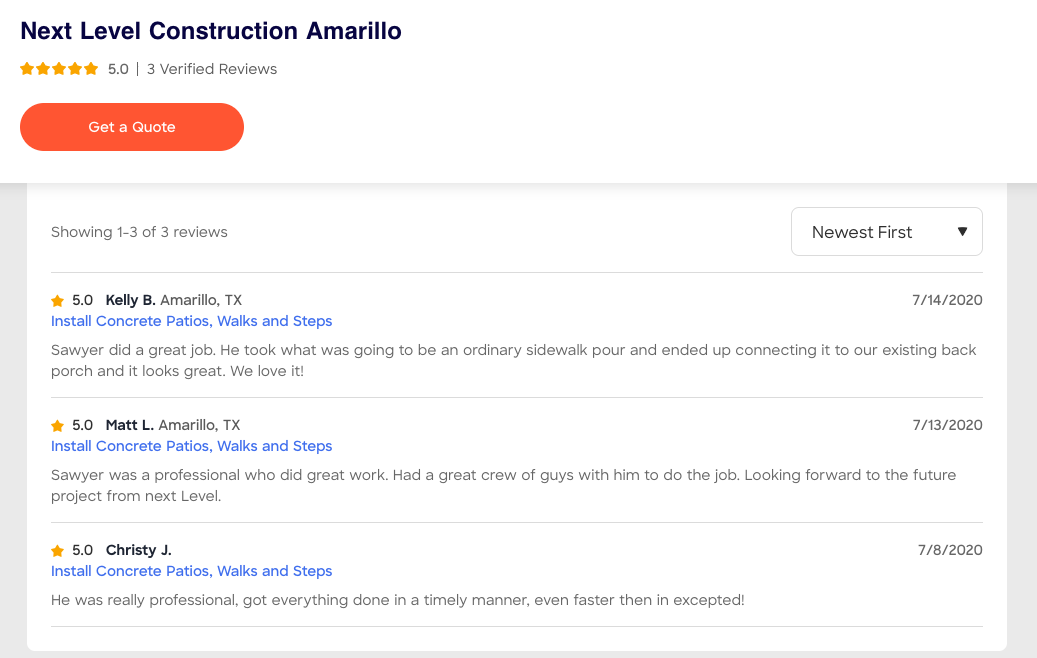
Task: Select the second star under the business name
Action: click(43, 69)
